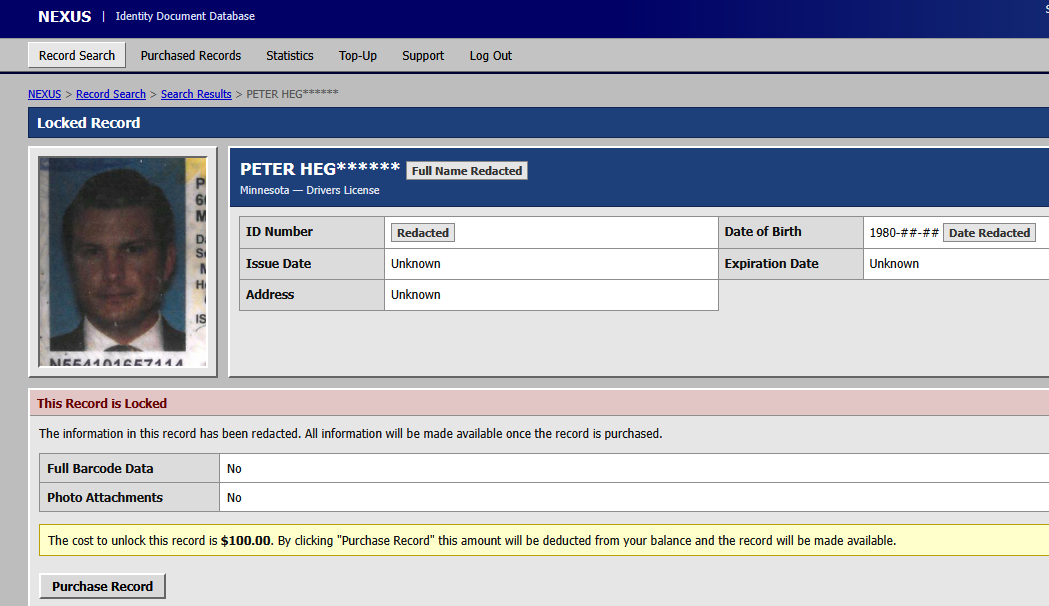Click Log Out in navigation bar
Viewport: 1049px width, 606px height.
490,56
